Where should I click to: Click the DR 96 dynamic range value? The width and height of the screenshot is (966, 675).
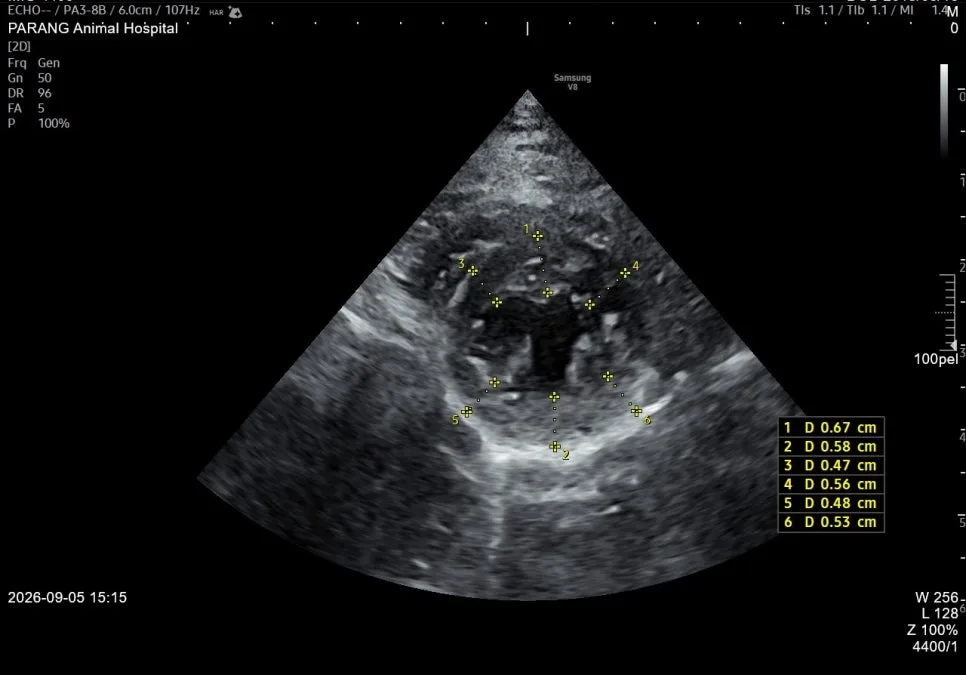click(x=30, y=93)
